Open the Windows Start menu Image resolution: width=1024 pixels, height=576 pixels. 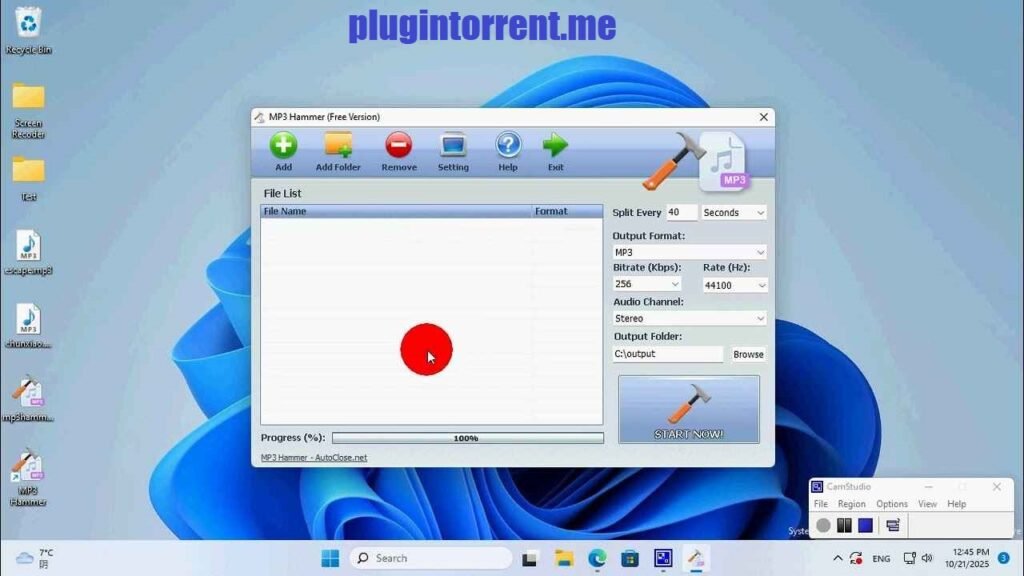click(x=330, y=558)
